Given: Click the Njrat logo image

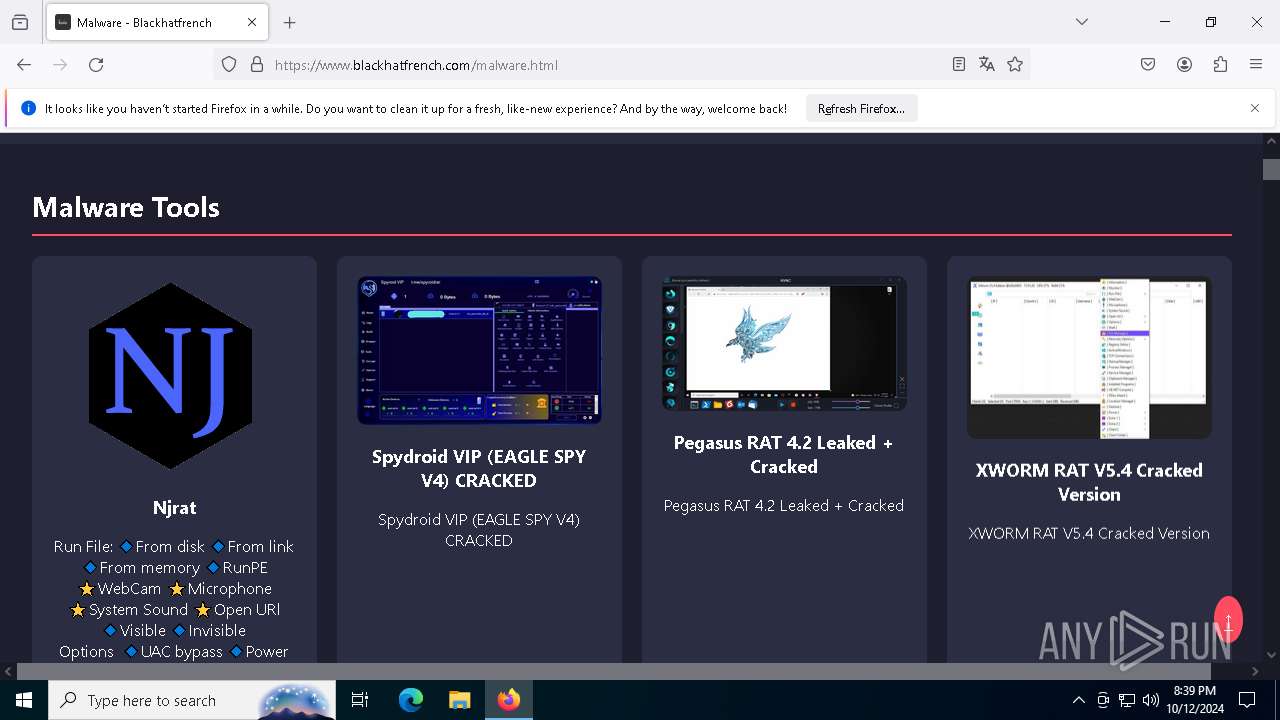Looking at the screenshot, I should click(x=171, y=376).
